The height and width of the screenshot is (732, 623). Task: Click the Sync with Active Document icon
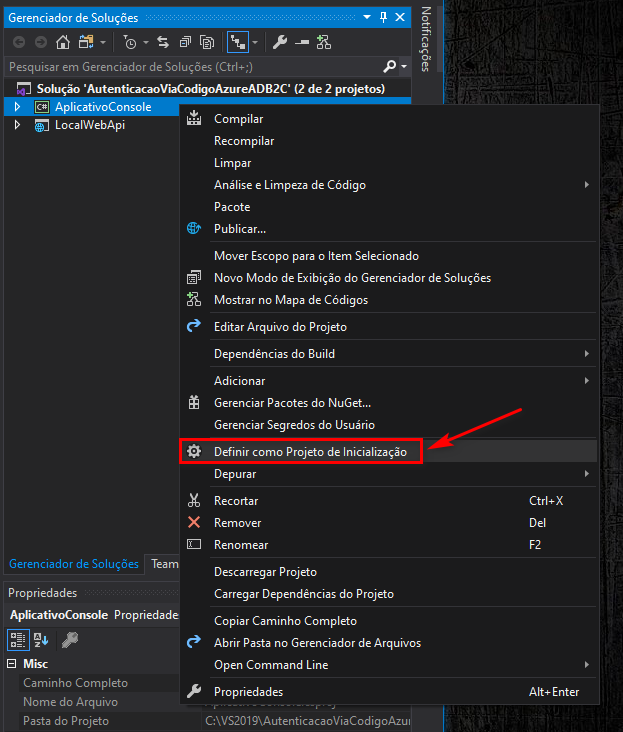(x=163, y=42)
